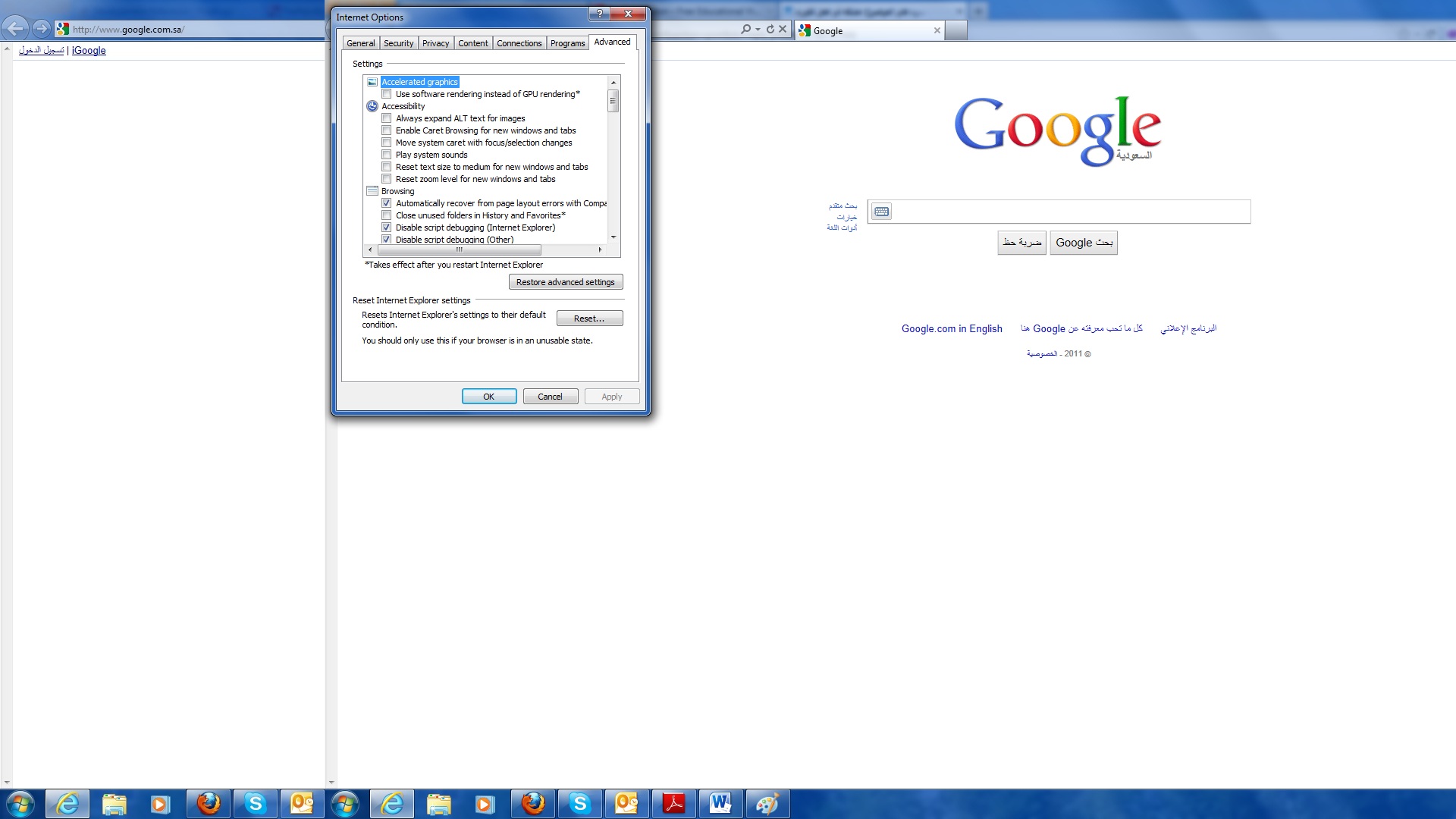Check Use software rendering instead of GPU
This screenshot has width=1456, height=819.
click(x=387, y=94)
